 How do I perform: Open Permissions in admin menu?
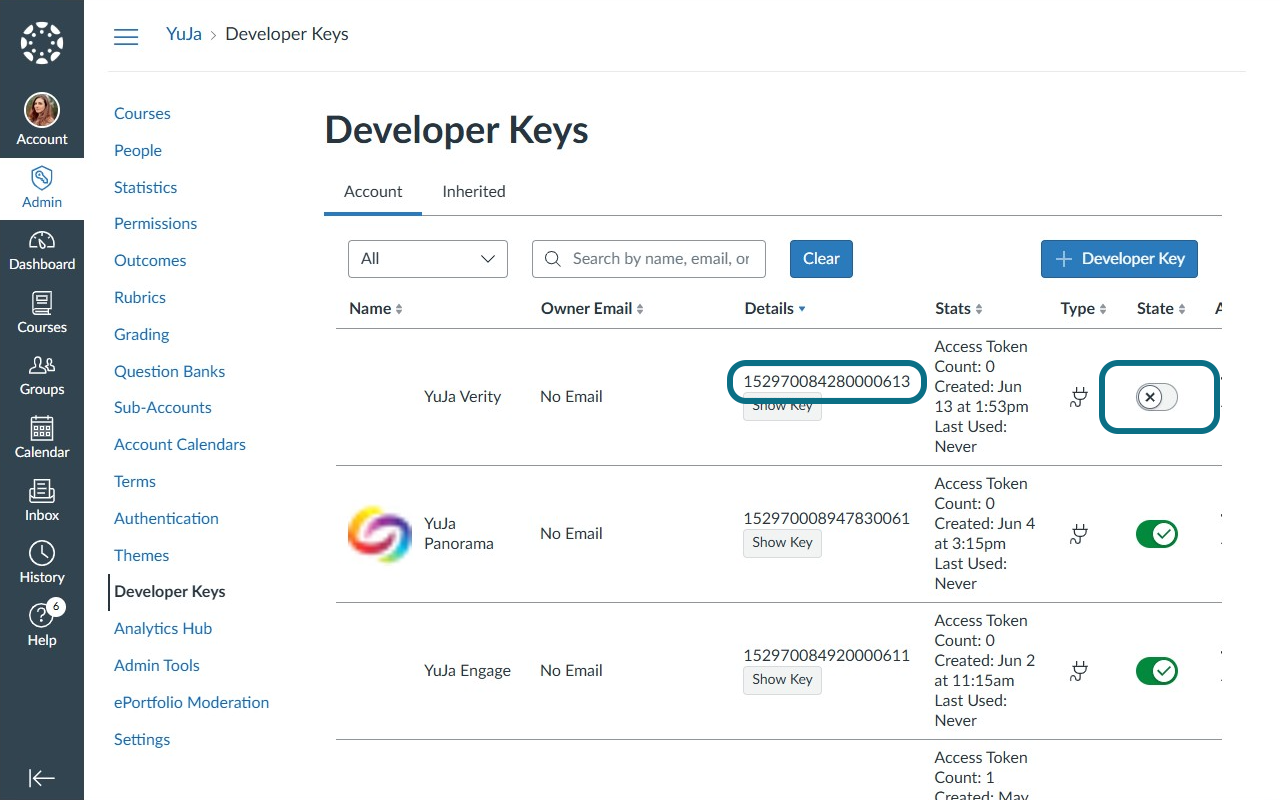[155, 224]
